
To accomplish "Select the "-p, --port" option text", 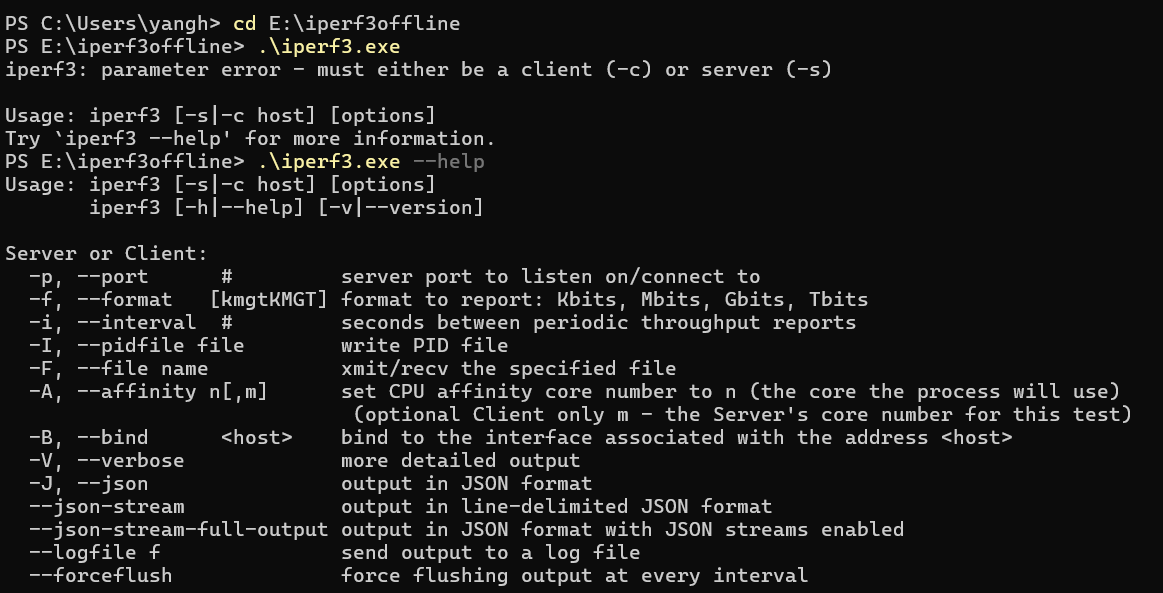I will pyautogui.click(x=88, y=276).
